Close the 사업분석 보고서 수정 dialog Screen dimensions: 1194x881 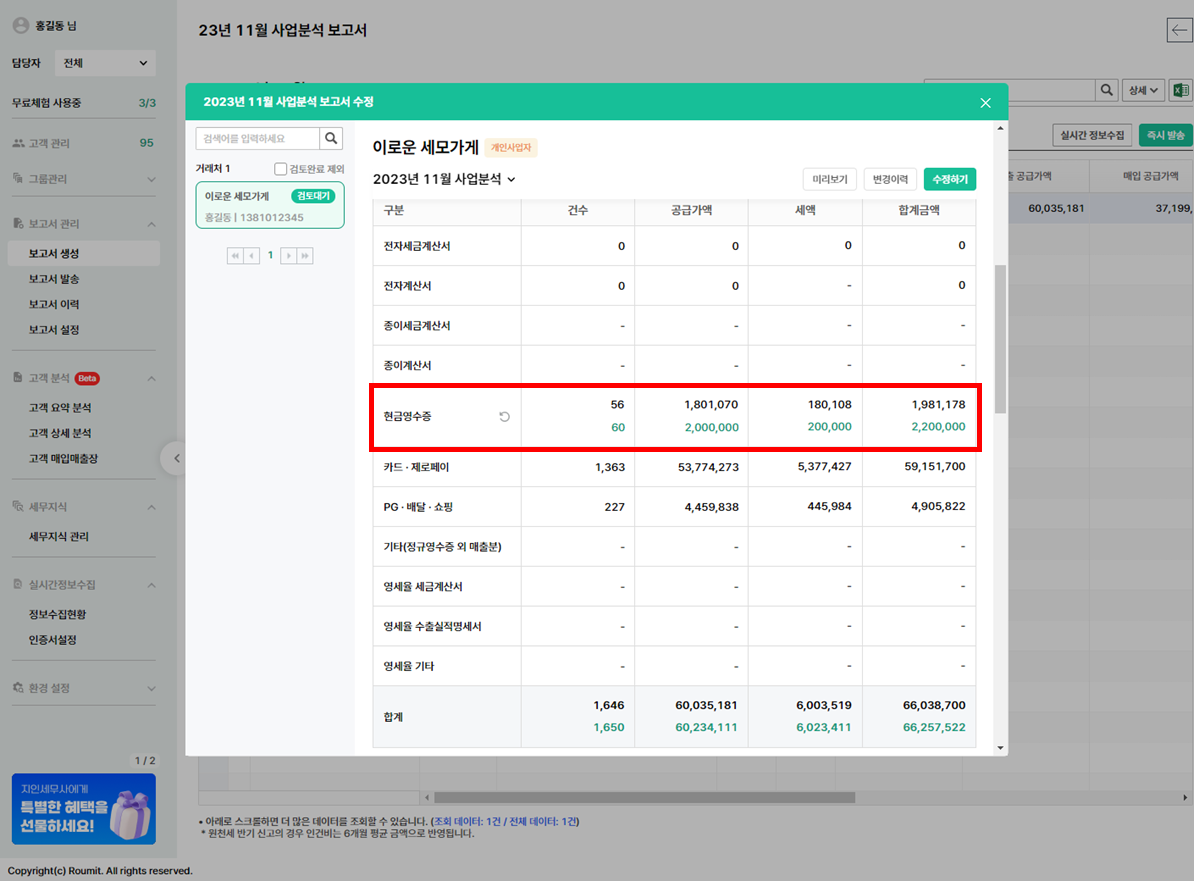click(985, 102)
